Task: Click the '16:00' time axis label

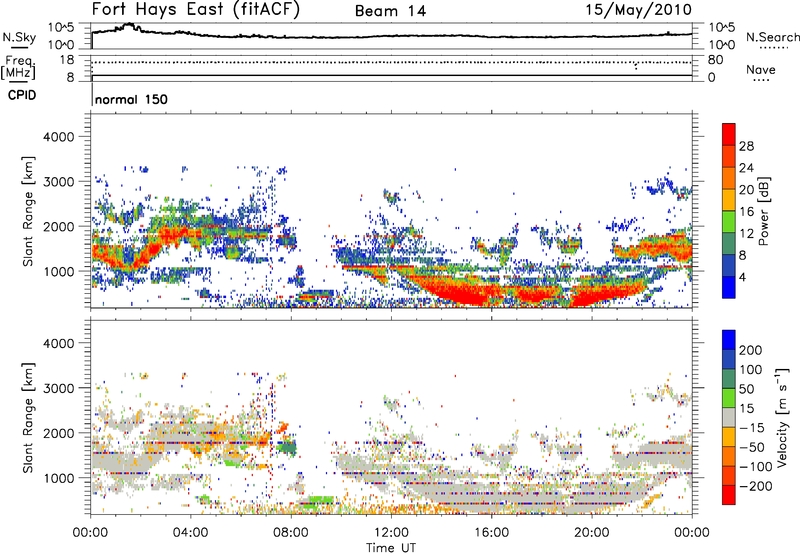Action: (x=491, y=533)
